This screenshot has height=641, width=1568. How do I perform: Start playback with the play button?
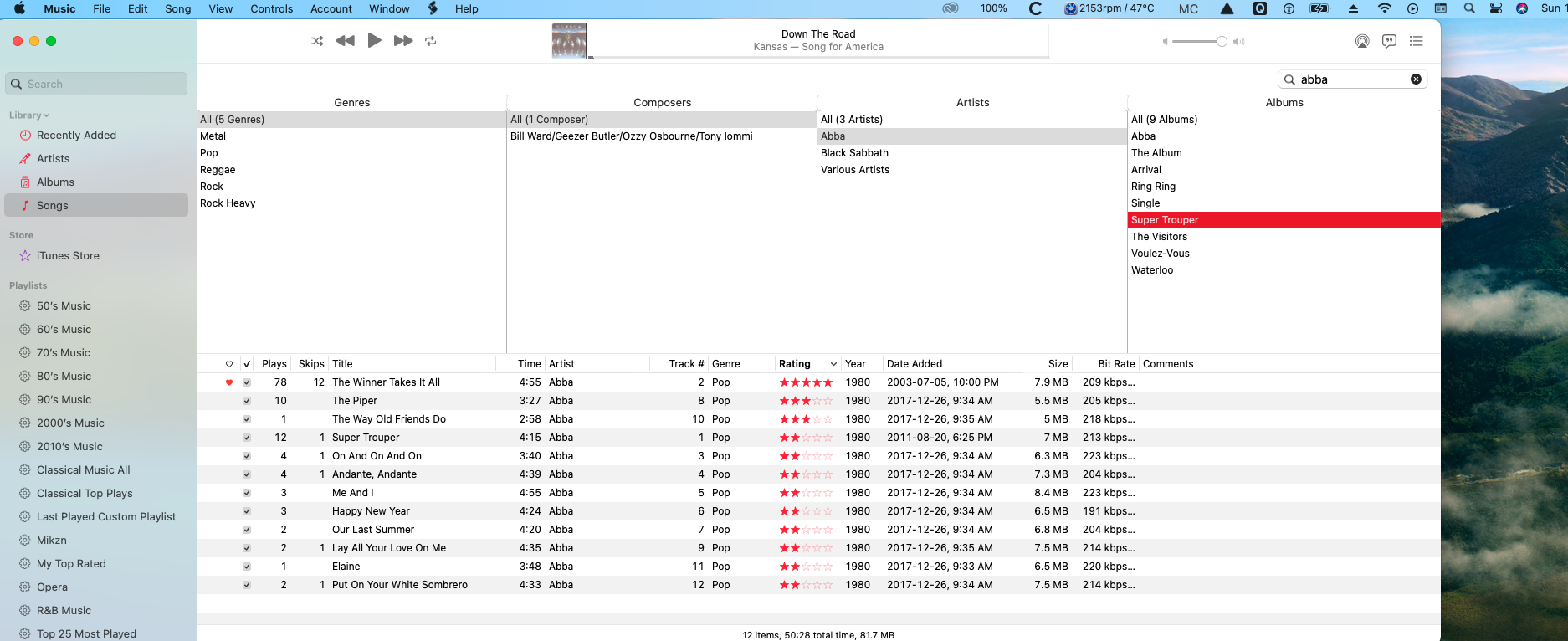(x=374, y=40)
